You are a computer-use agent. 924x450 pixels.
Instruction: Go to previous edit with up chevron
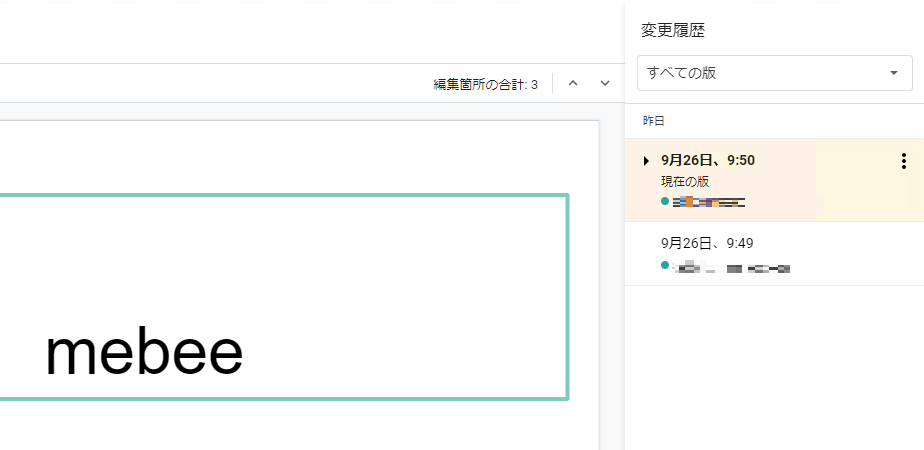(573, 84)
